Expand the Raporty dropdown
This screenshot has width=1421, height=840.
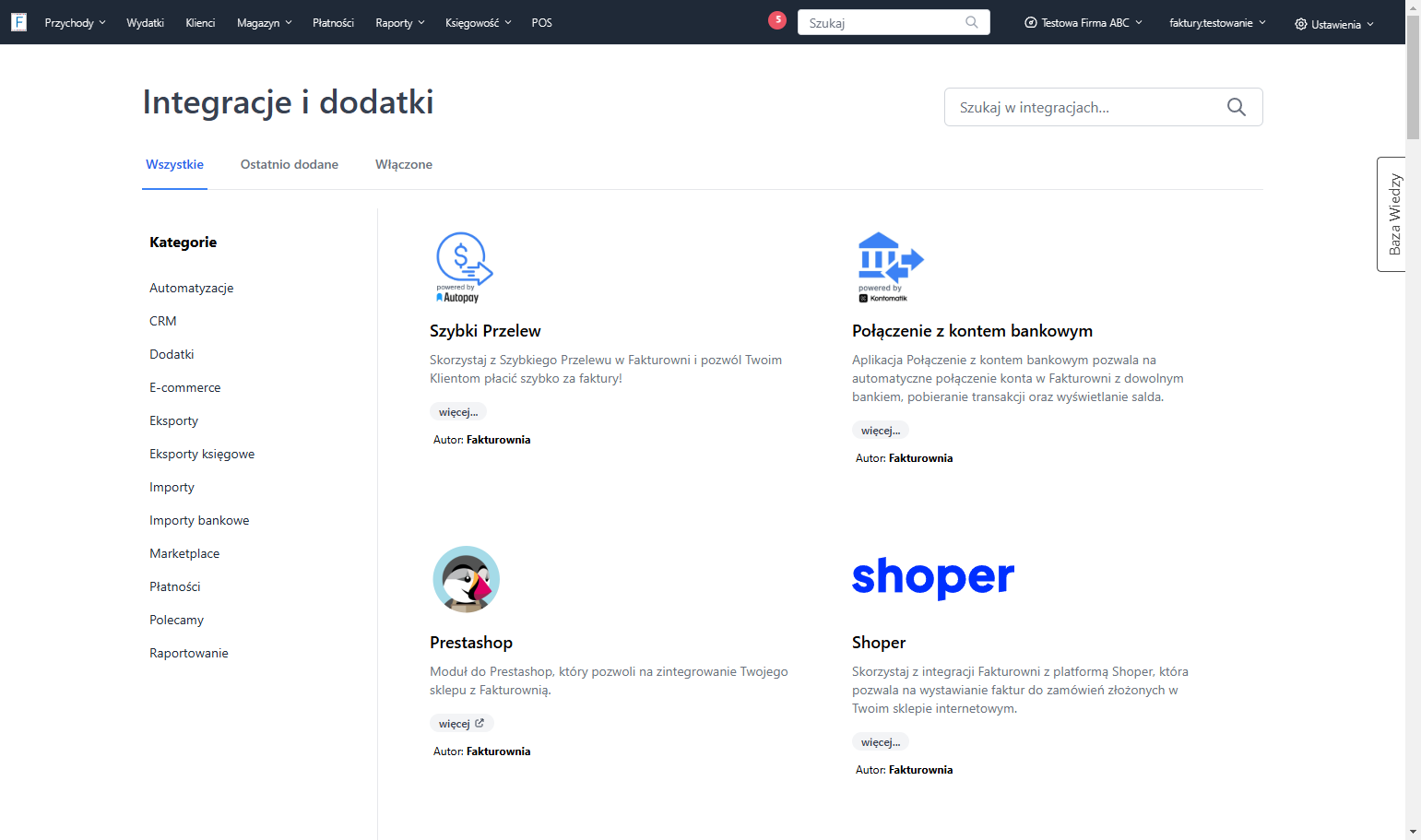(400, 23)
